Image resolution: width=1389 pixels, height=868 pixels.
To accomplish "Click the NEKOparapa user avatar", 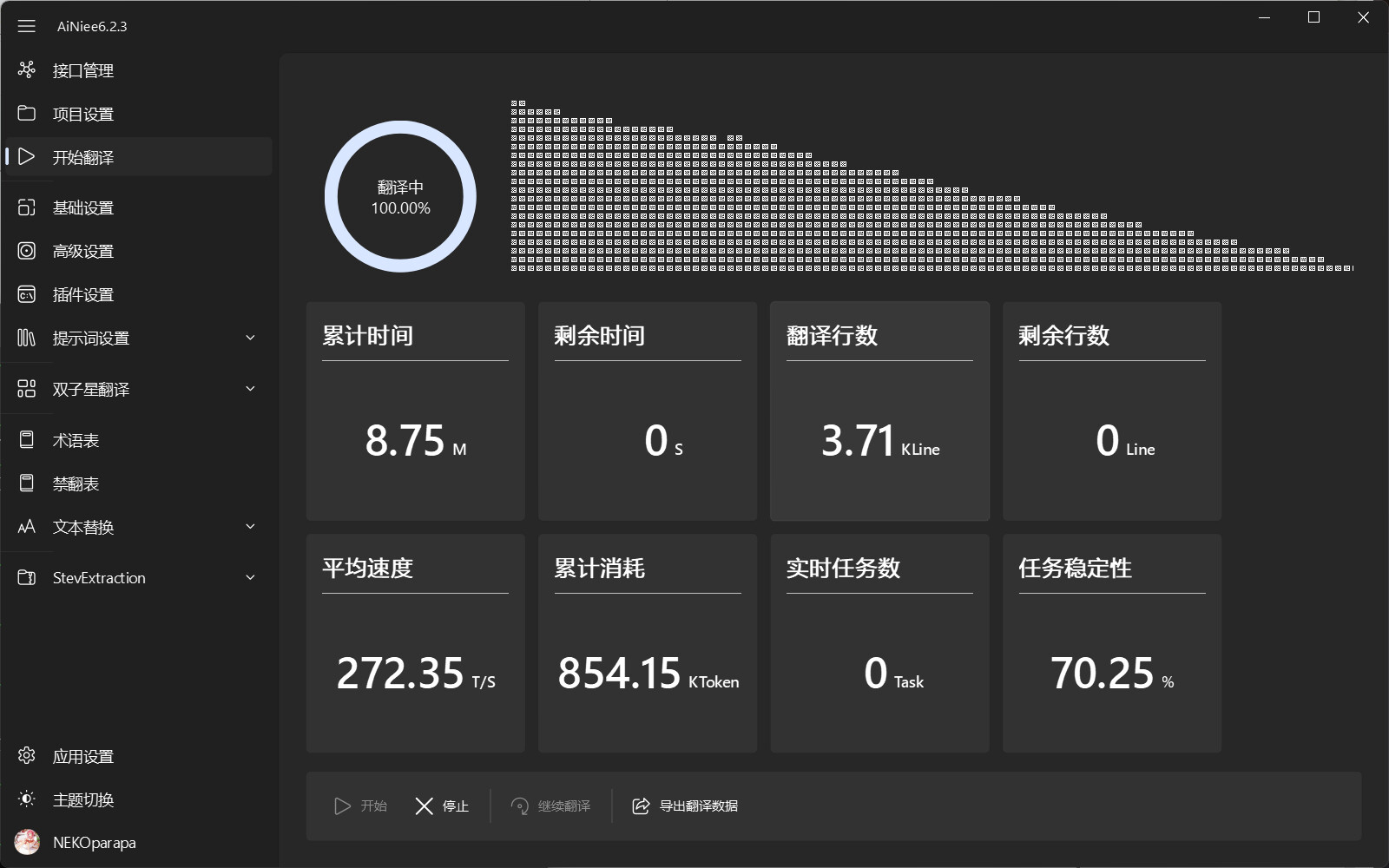I will click(27, 842).
